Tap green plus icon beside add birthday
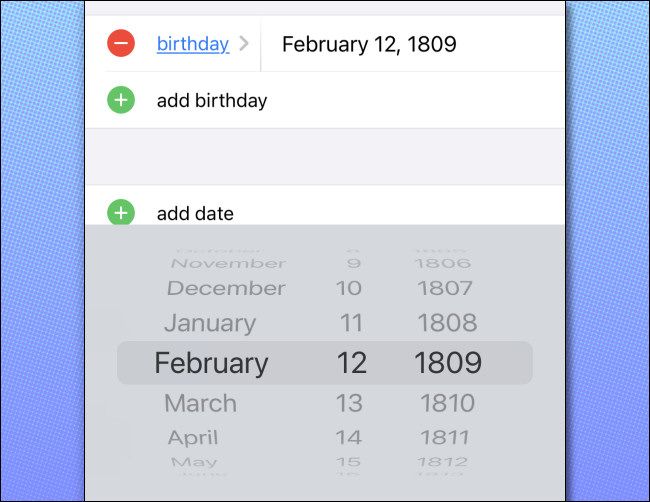Image resolution: width=650 pixels, height=502 pixels. coord(121,100)
